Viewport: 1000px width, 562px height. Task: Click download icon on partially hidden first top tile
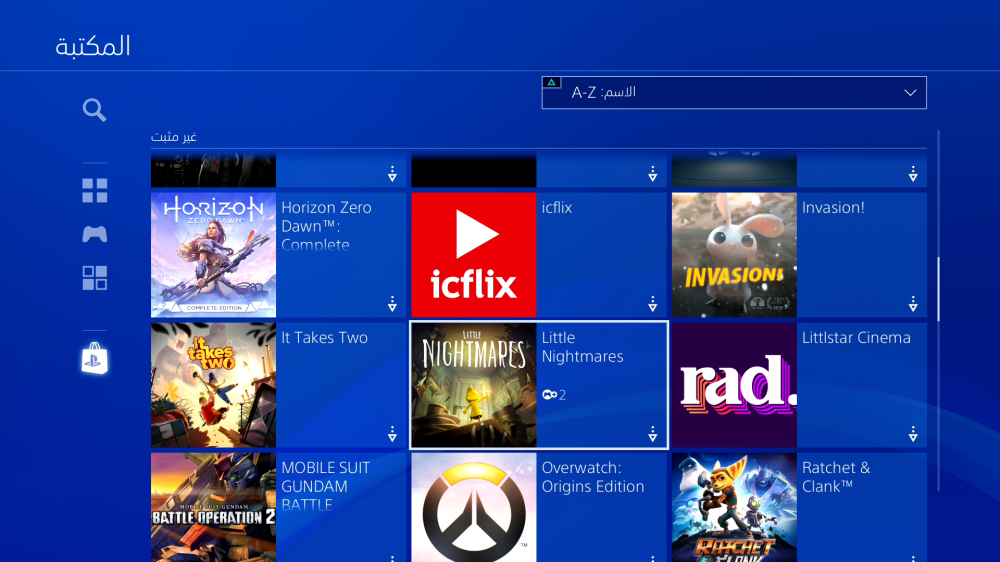(392, 174)
